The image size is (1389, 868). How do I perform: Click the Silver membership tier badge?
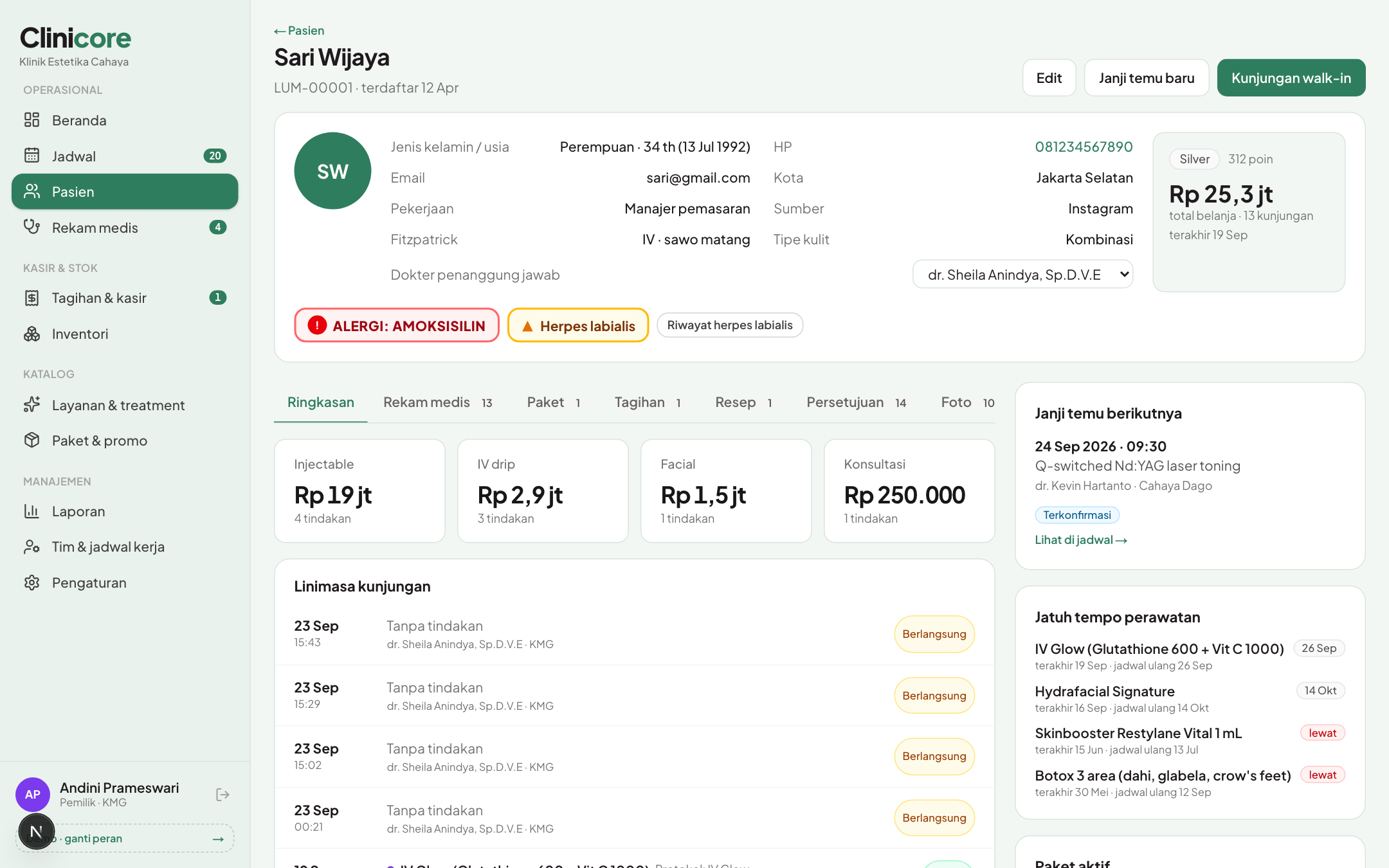pyautogui.click(x=1194, y=159)
